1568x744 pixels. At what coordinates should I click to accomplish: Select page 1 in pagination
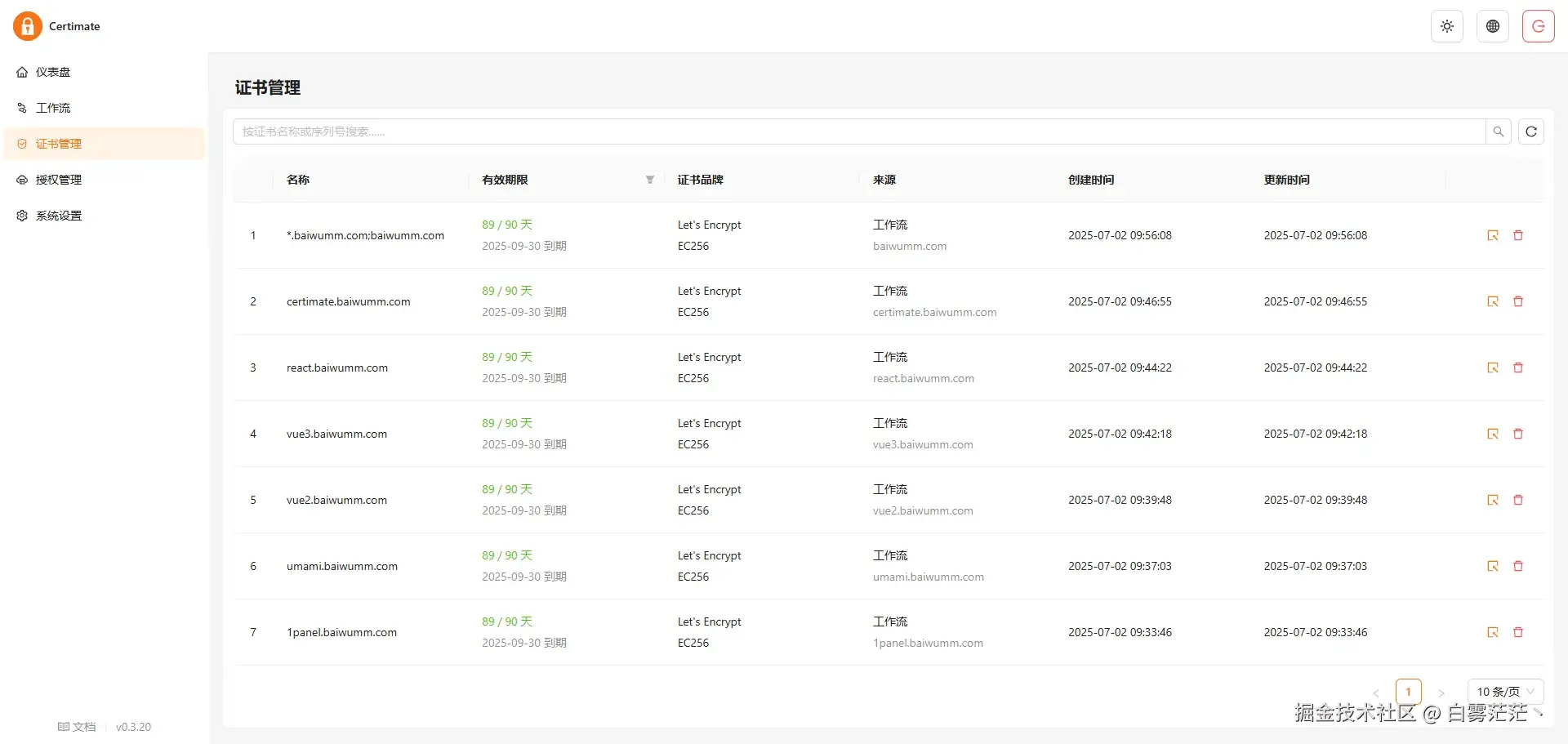click(x=1409, y=692)
